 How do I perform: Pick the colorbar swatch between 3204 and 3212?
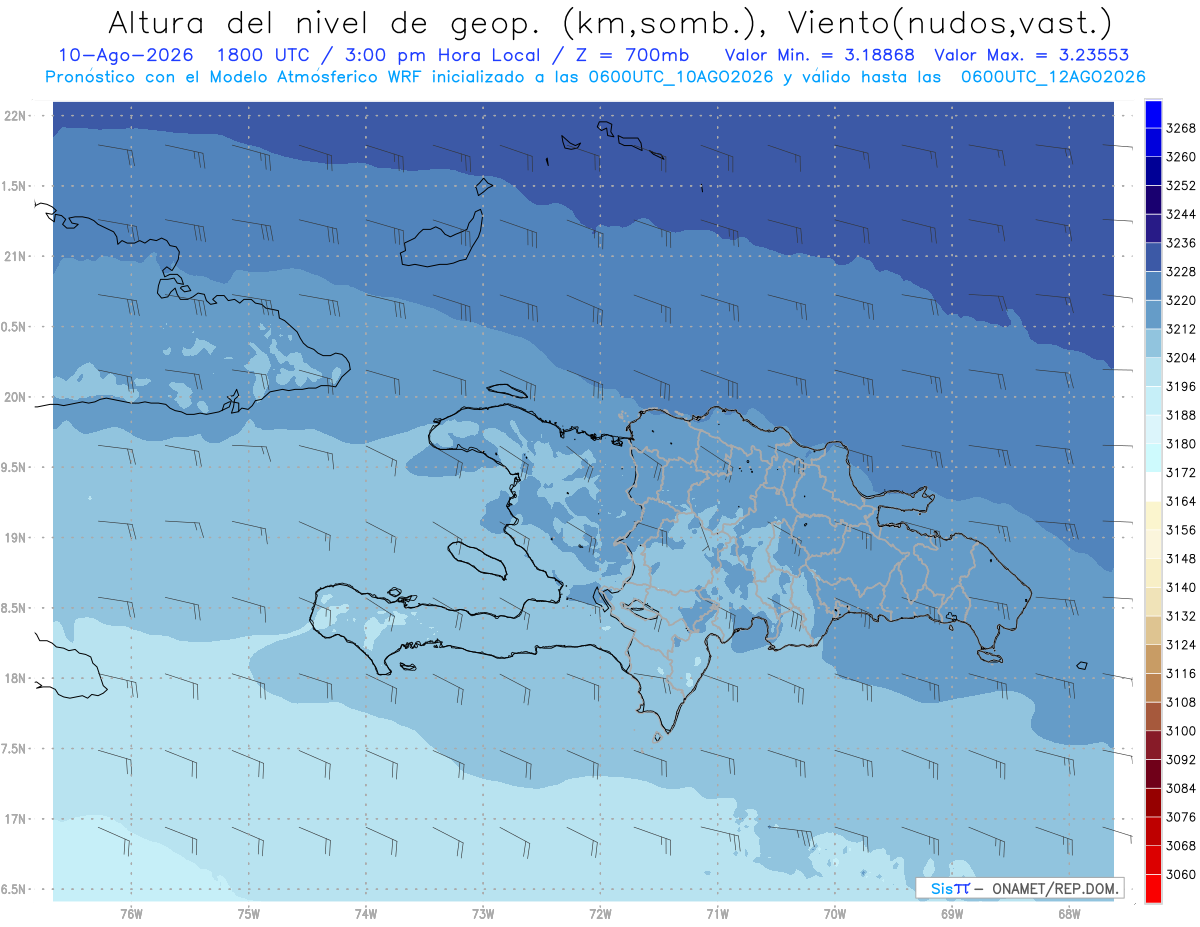tap(1153, 344)
